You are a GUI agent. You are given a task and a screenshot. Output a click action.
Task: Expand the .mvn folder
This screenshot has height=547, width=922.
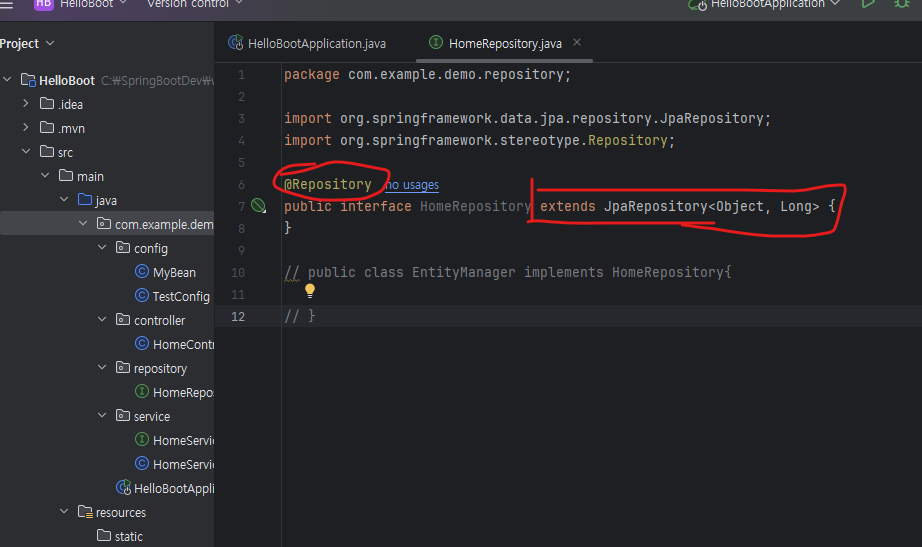tap(26, 128)
